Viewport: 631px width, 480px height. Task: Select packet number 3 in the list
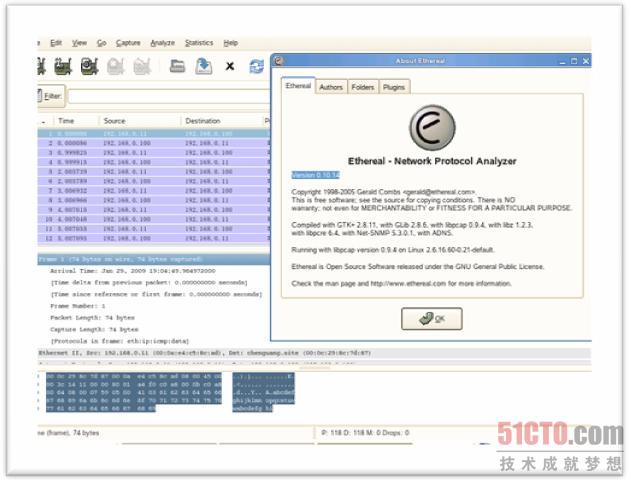(154, 153)
